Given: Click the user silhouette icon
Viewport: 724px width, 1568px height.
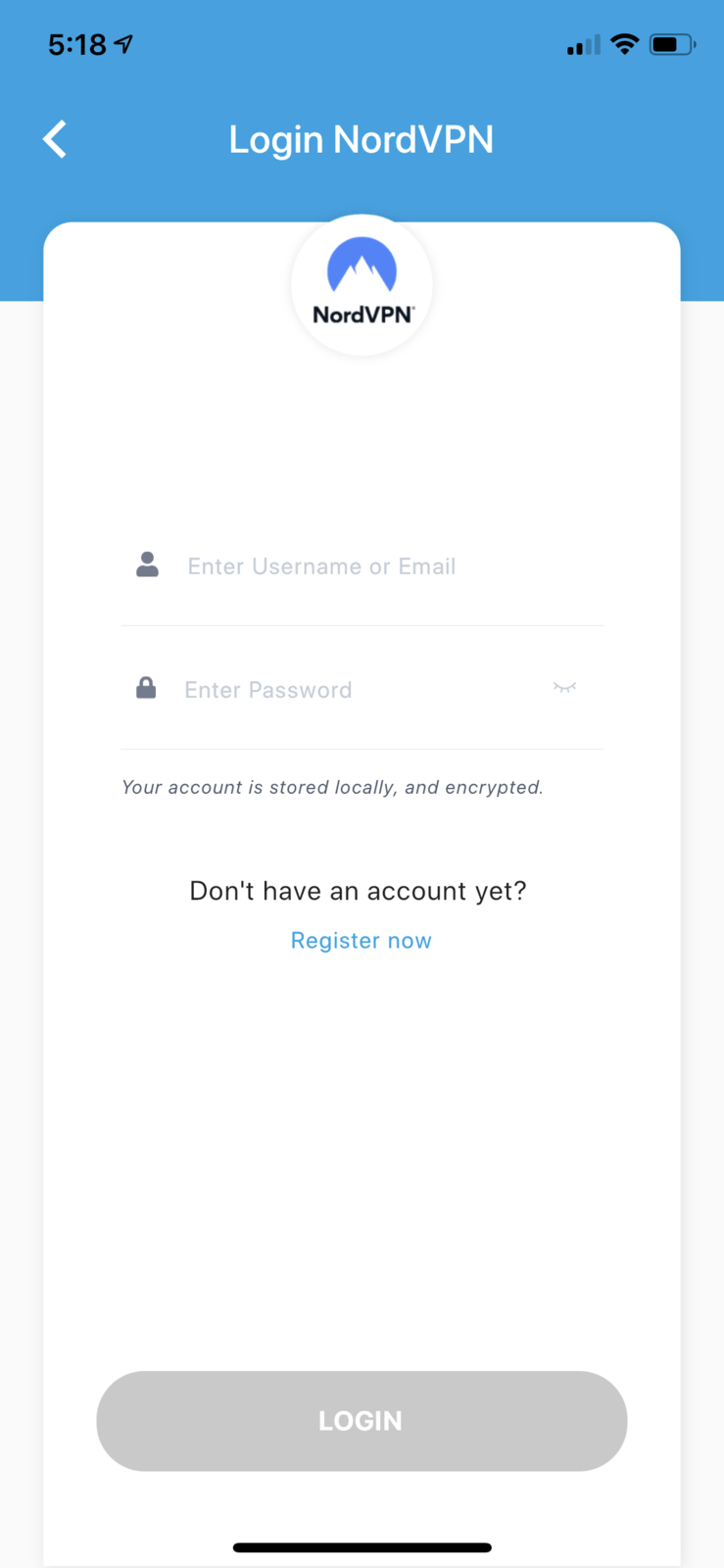Looking at the screenshot, I should tap(147, 564).
